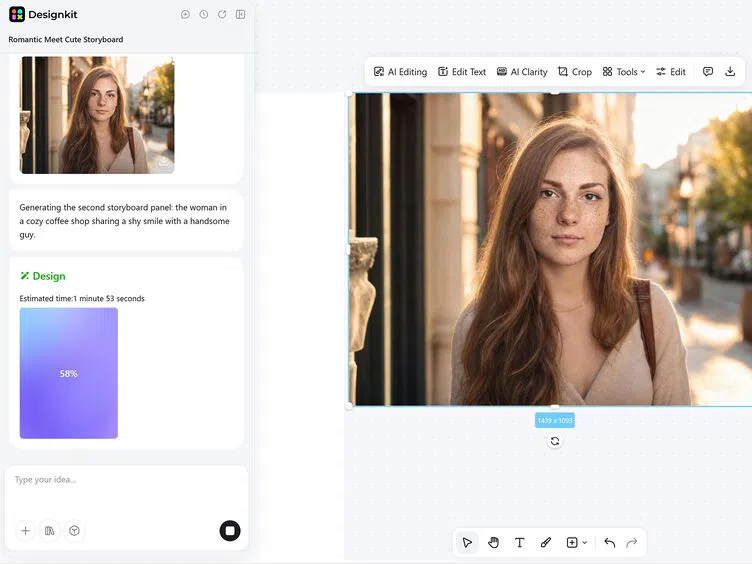This screenshot has height=564, width=752.
Task: Click the cube 3D model icon
Action: (74, 530)
